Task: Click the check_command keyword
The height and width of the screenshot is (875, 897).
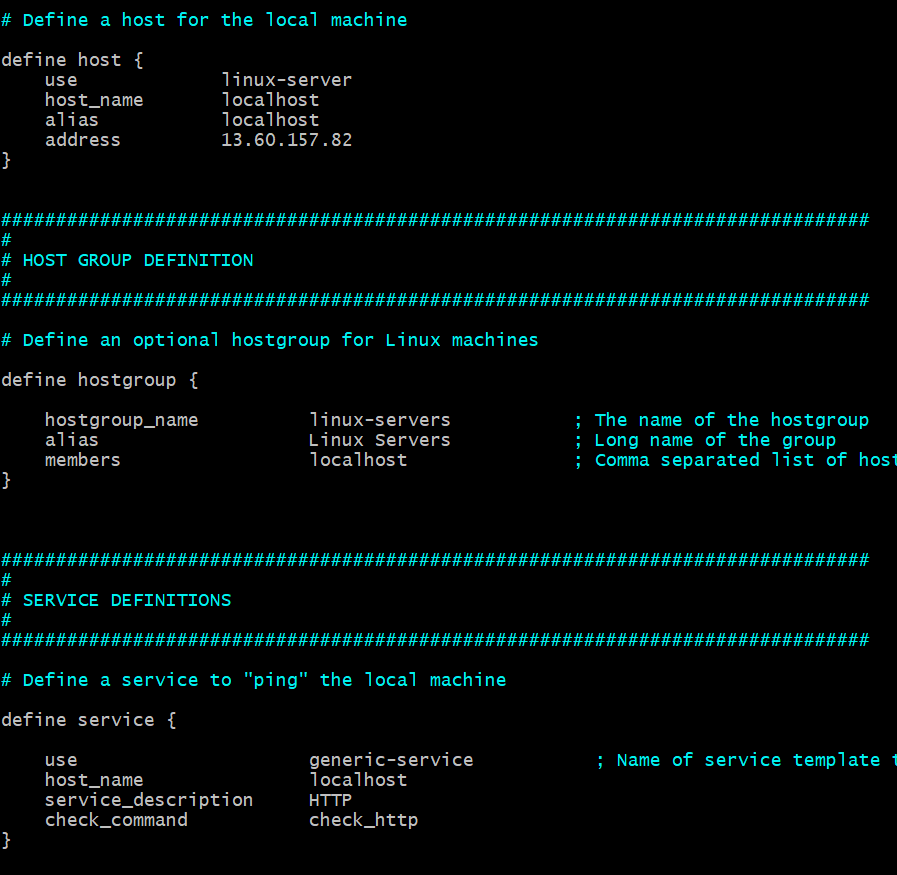Action: [116, 820]
